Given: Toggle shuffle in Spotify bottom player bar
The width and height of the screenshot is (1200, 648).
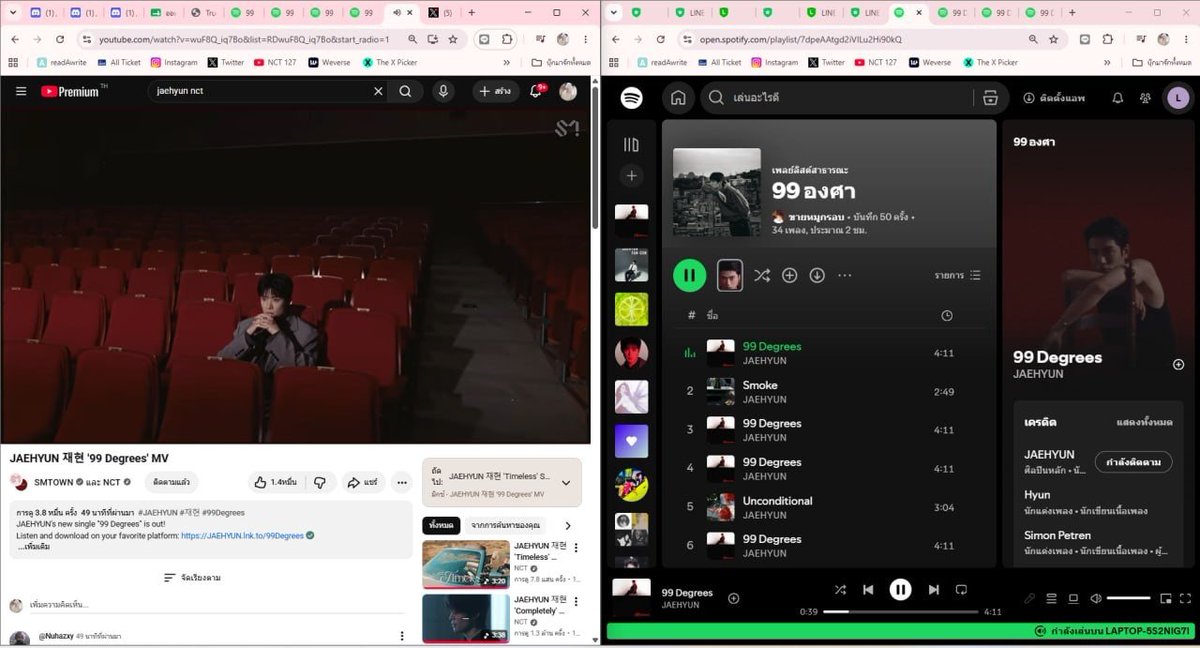Looking at the screenshot, I should point(840,590).
